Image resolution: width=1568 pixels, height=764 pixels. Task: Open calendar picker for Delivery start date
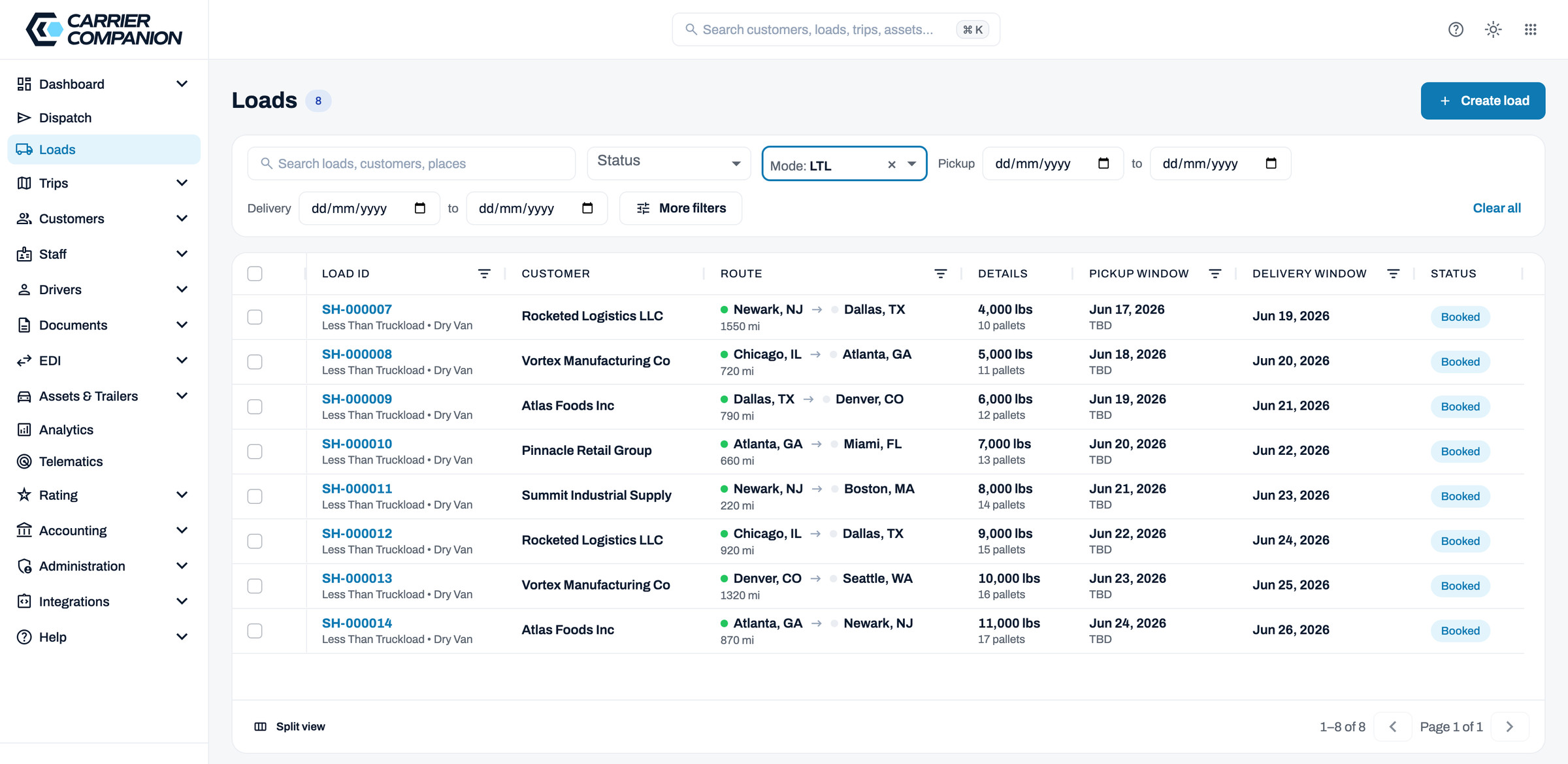click(419, 208)
